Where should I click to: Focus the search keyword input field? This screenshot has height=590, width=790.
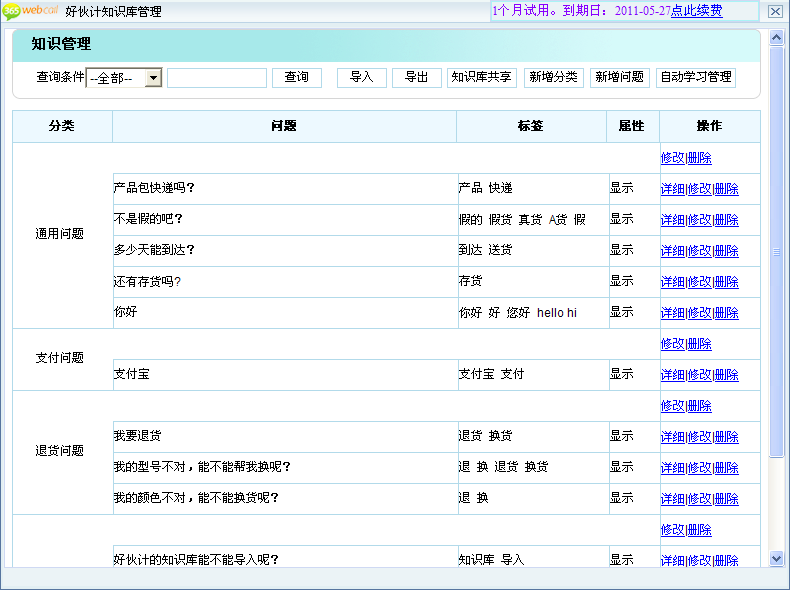click(x=217, y=78)
